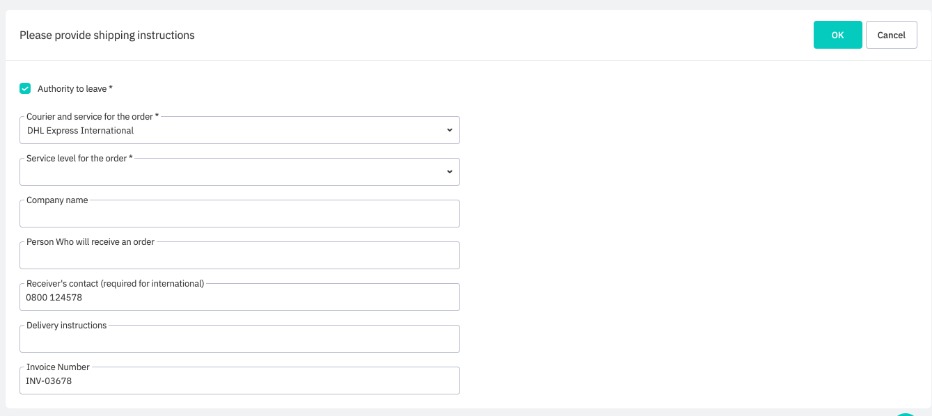This screenshot has width=932, height=416.
Task: Click the chevron arrow on courier dropdown
Action: (449, 130)
